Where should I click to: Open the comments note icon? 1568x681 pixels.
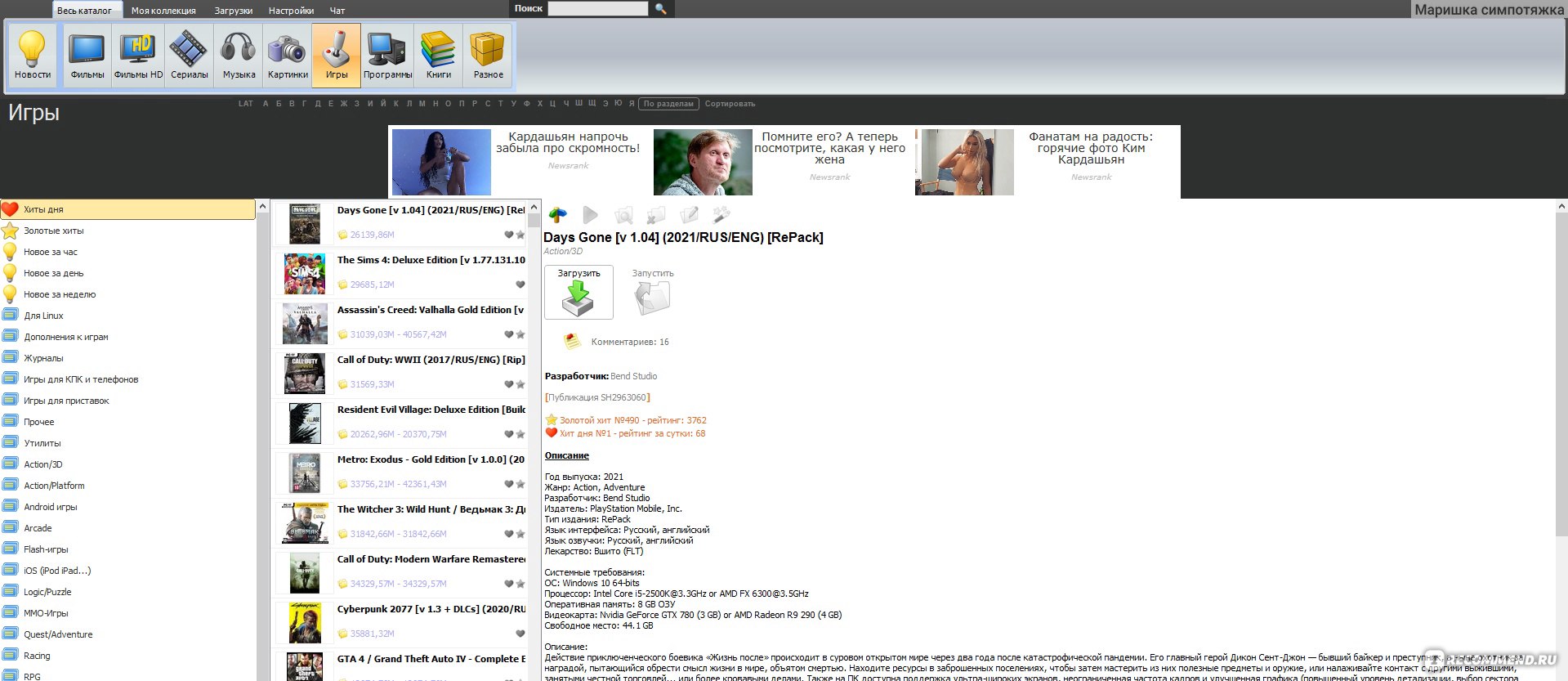pos(572,341)
